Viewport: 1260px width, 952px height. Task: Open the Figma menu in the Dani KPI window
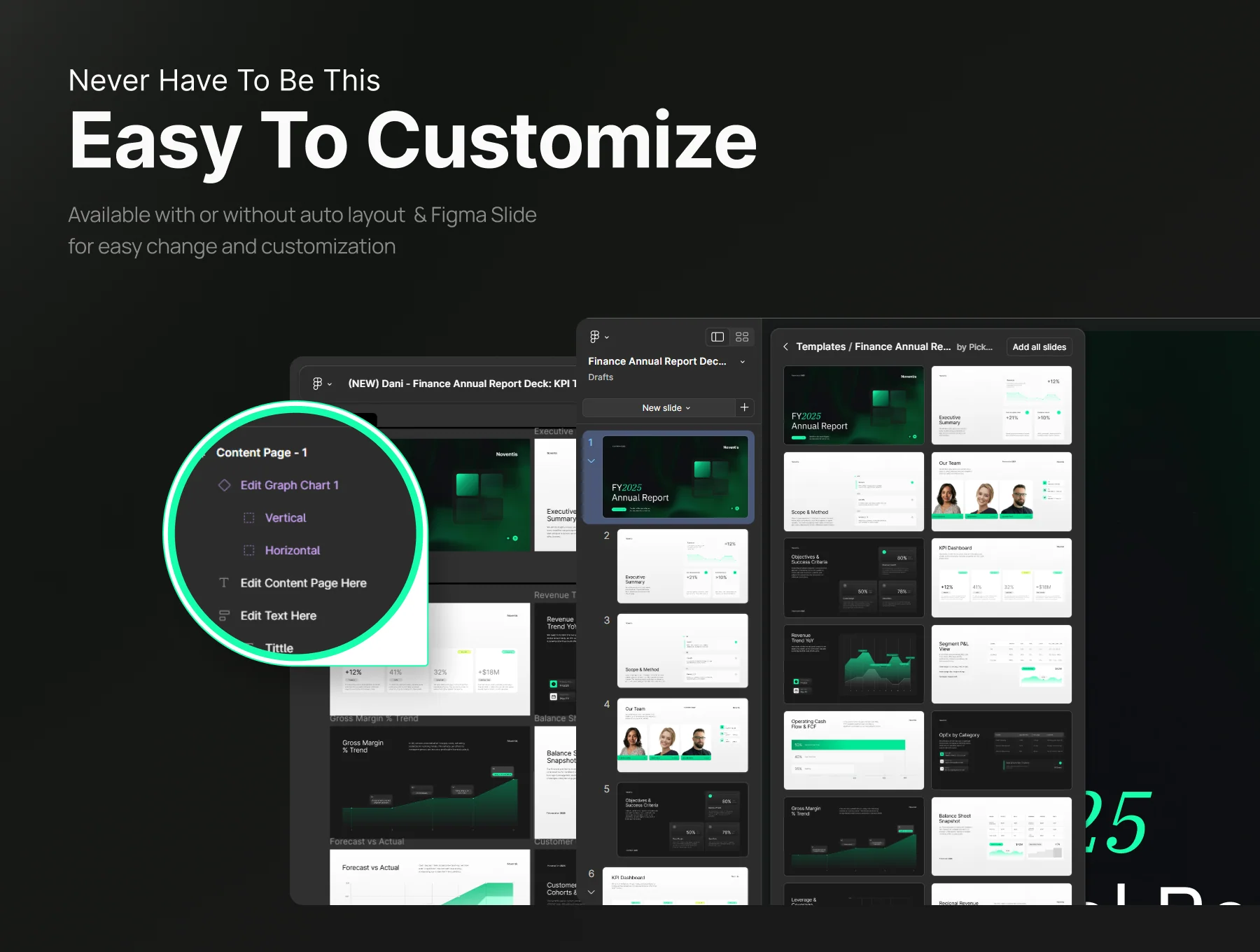[322, 384]
